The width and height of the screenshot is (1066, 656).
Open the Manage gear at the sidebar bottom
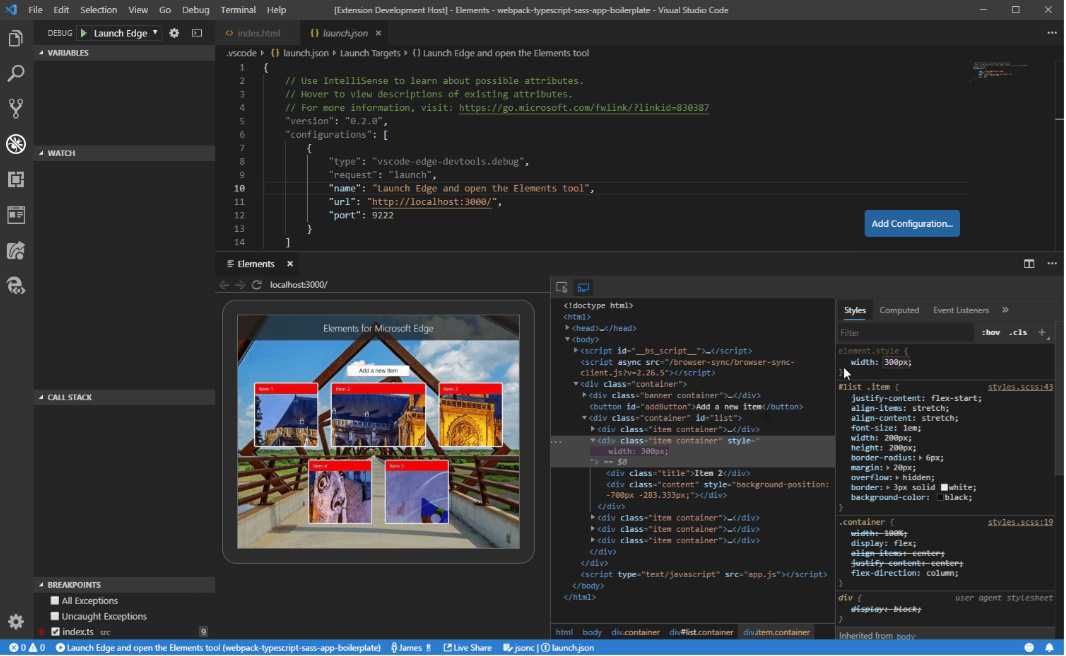coord(16,621)
